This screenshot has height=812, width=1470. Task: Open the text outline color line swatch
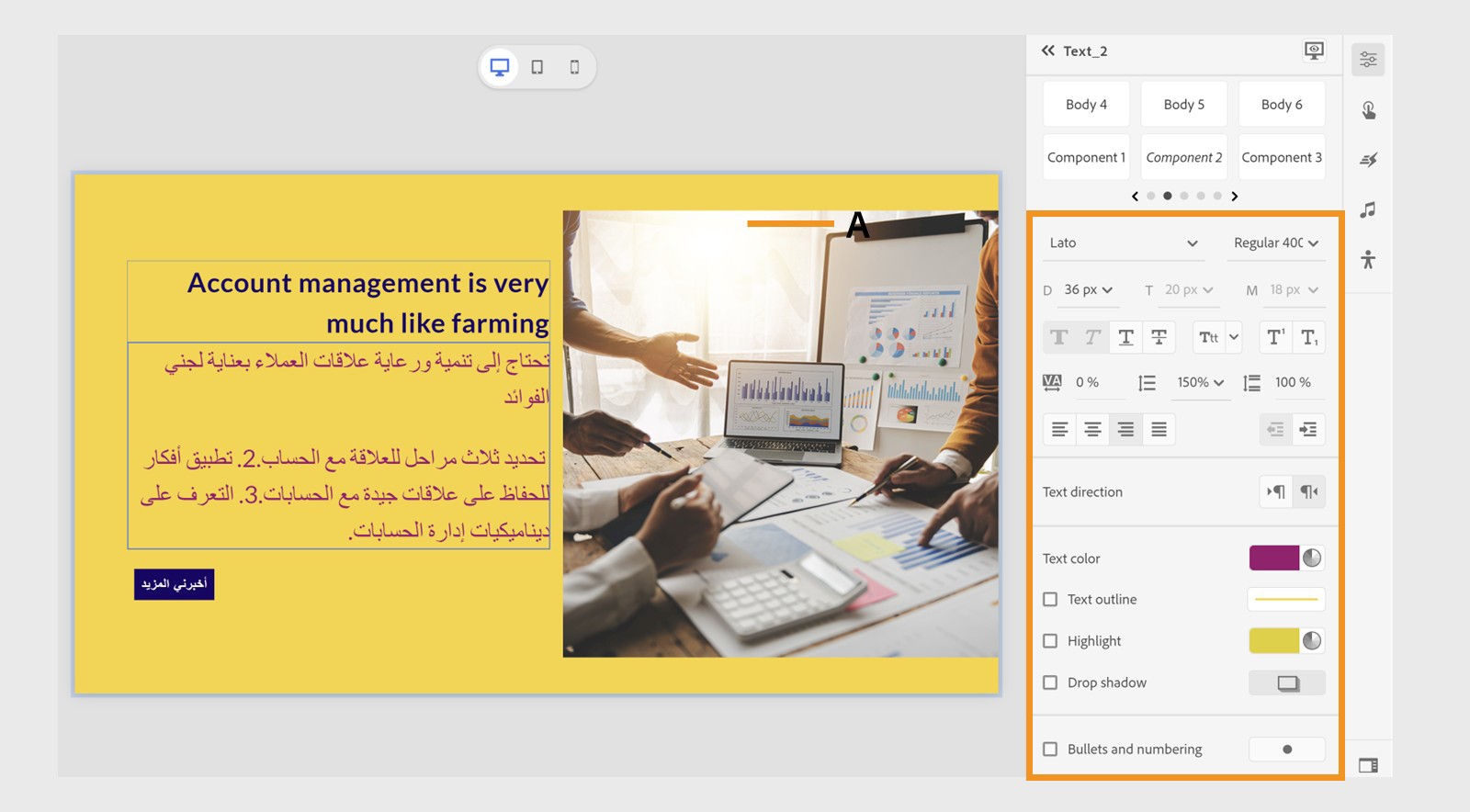pyautogui.click(x=1286, y=599)
